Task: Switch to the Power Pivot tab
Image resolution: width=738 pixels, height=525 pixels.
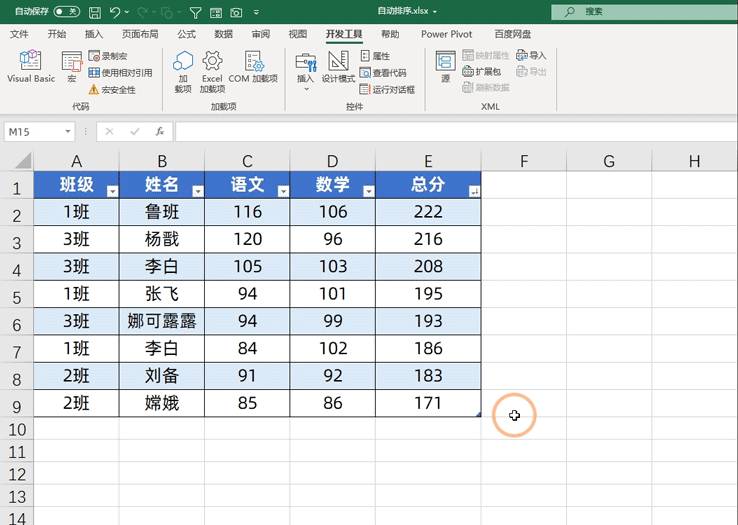Action: pos(446,34)
